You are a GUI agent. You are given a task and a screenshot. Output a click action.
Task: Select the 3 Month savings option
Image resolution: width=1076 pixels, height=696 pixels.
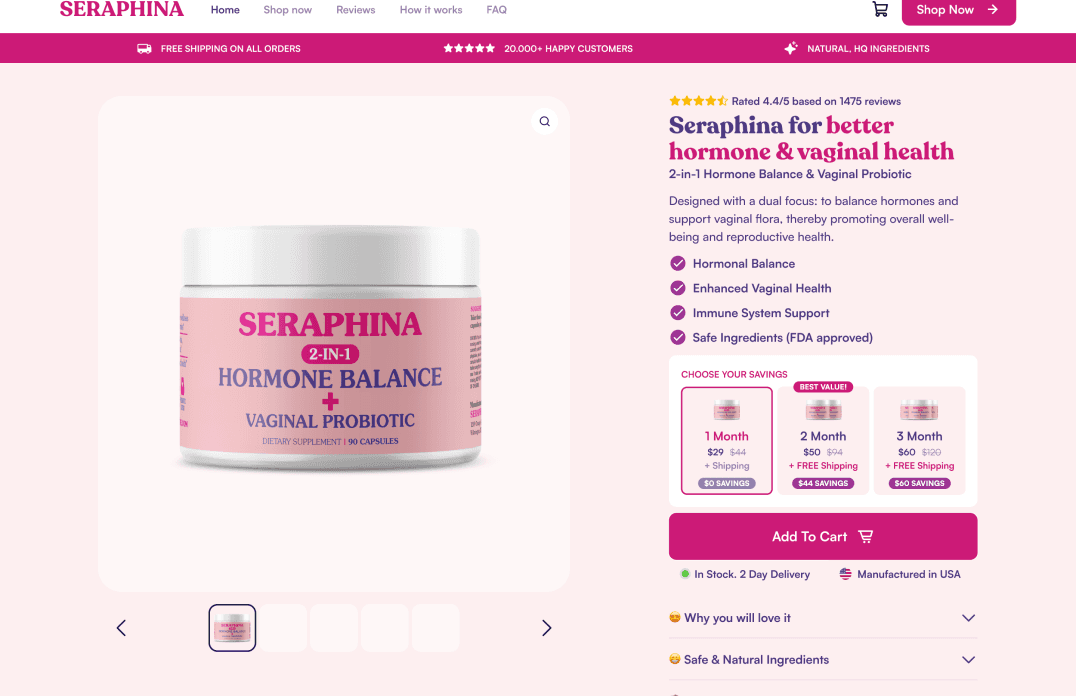920,441
